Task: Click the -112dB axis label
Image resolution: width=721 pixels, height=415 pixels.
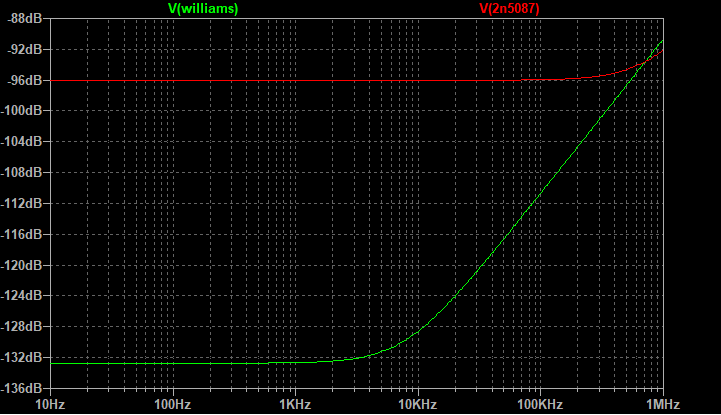Action: click(x=22, y=203)
